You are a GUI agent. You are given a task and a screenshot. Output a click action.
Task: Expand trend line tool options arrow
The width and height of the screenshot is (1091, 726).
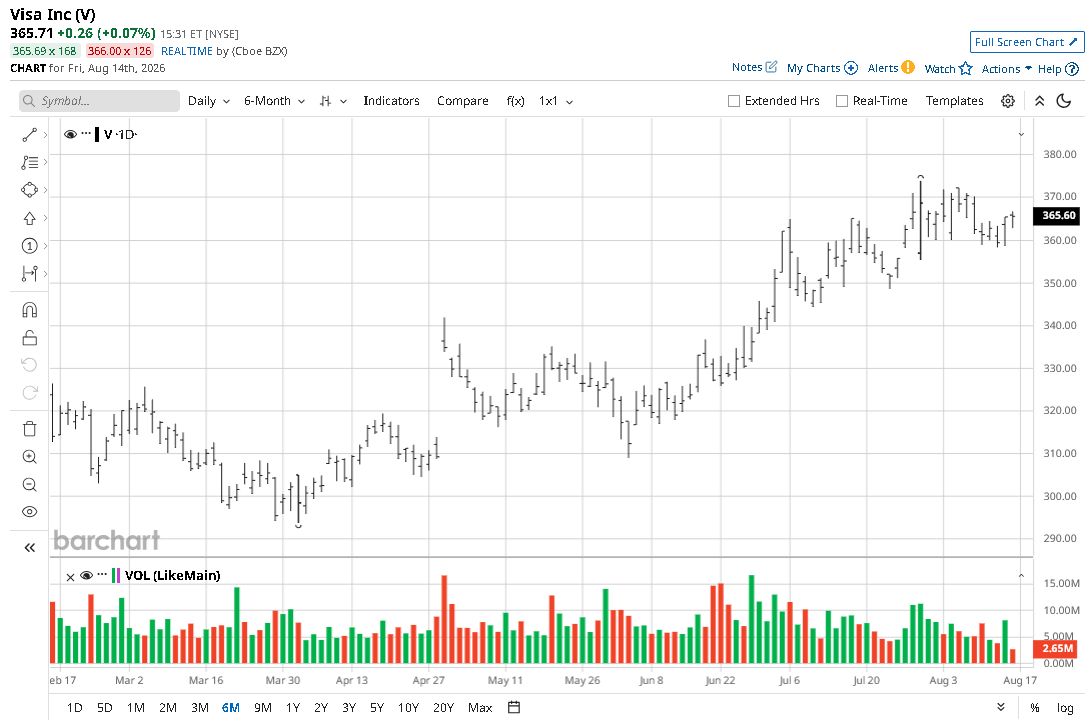point(45,134)
